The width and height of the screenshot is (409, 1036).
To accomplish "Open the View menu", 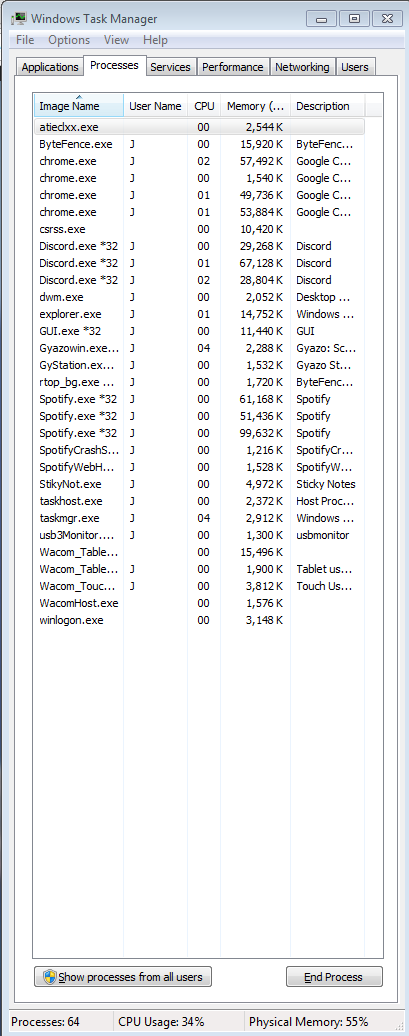I will point(116,40).
